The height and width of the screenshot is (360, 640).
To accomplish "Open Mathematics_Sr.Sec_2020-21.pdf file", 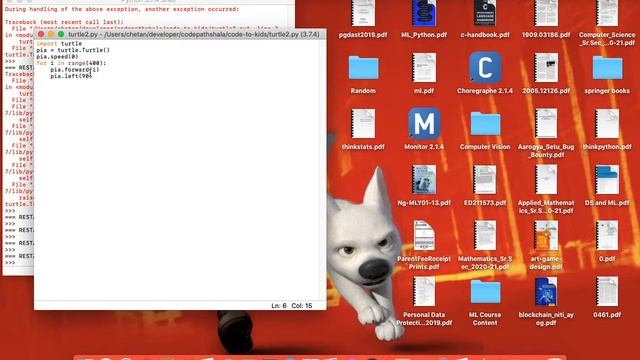I will coord(485,236).
